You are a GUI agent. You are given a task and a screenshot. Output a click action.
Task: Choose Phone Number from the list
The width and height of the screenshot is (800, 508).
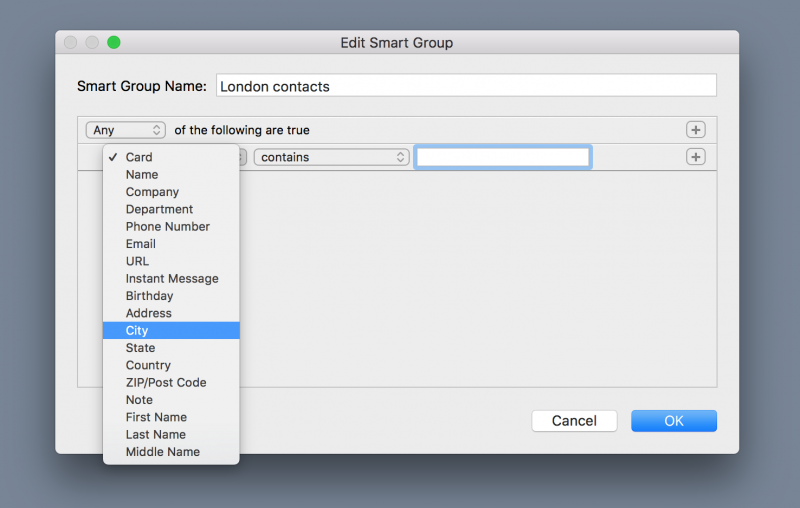click(x=171, y=226)
